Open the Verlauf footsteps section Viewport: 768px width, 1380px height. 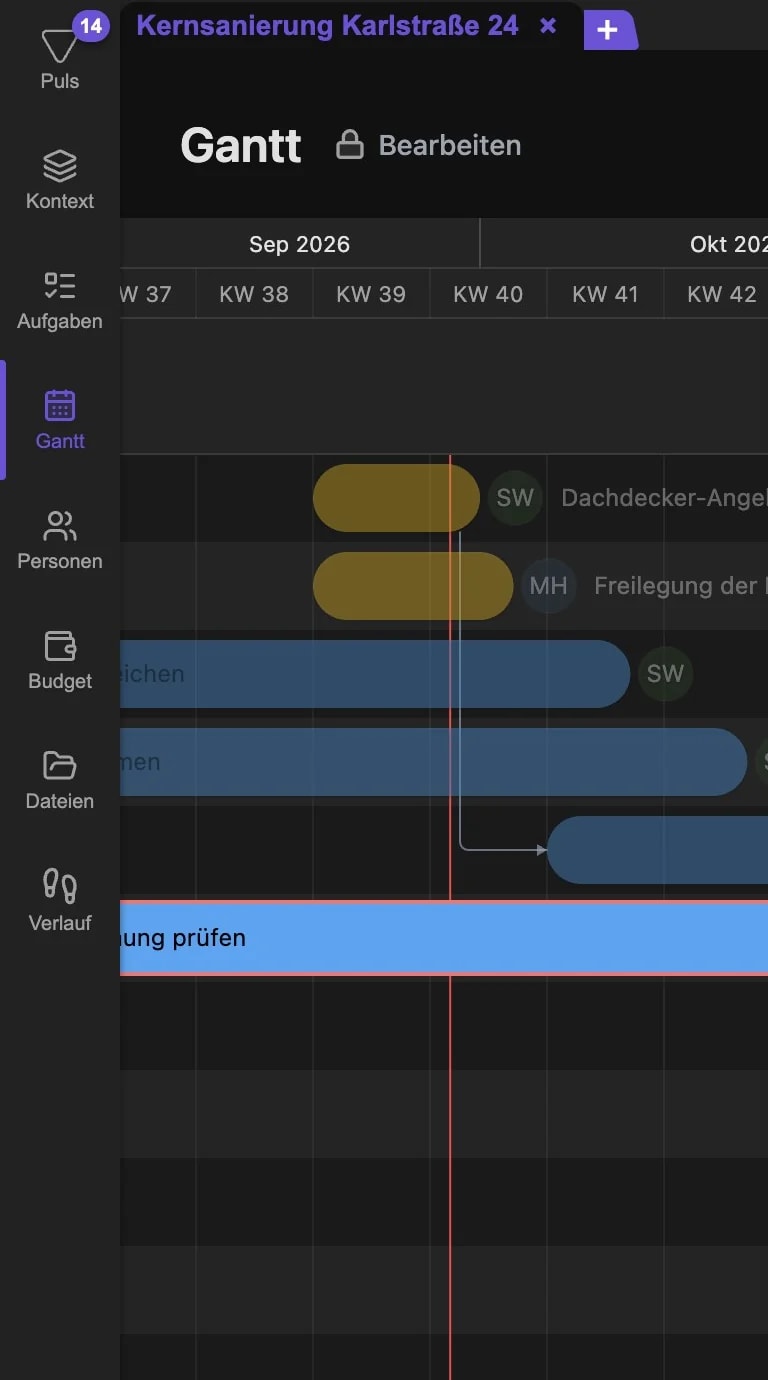tap(60, 901)
